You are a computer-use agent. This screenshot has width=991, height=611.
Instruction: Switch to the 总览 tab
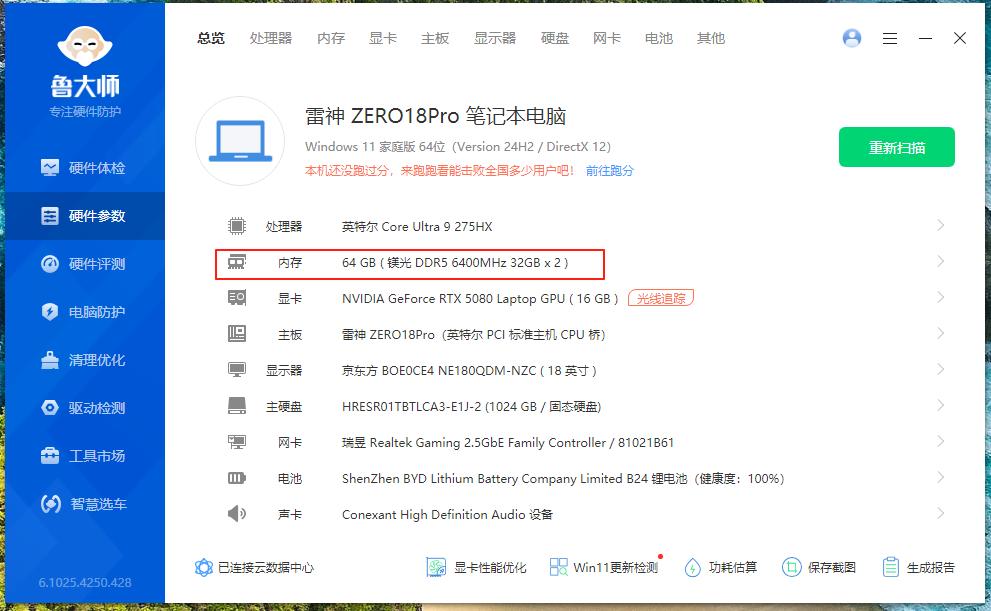point(210,39)
